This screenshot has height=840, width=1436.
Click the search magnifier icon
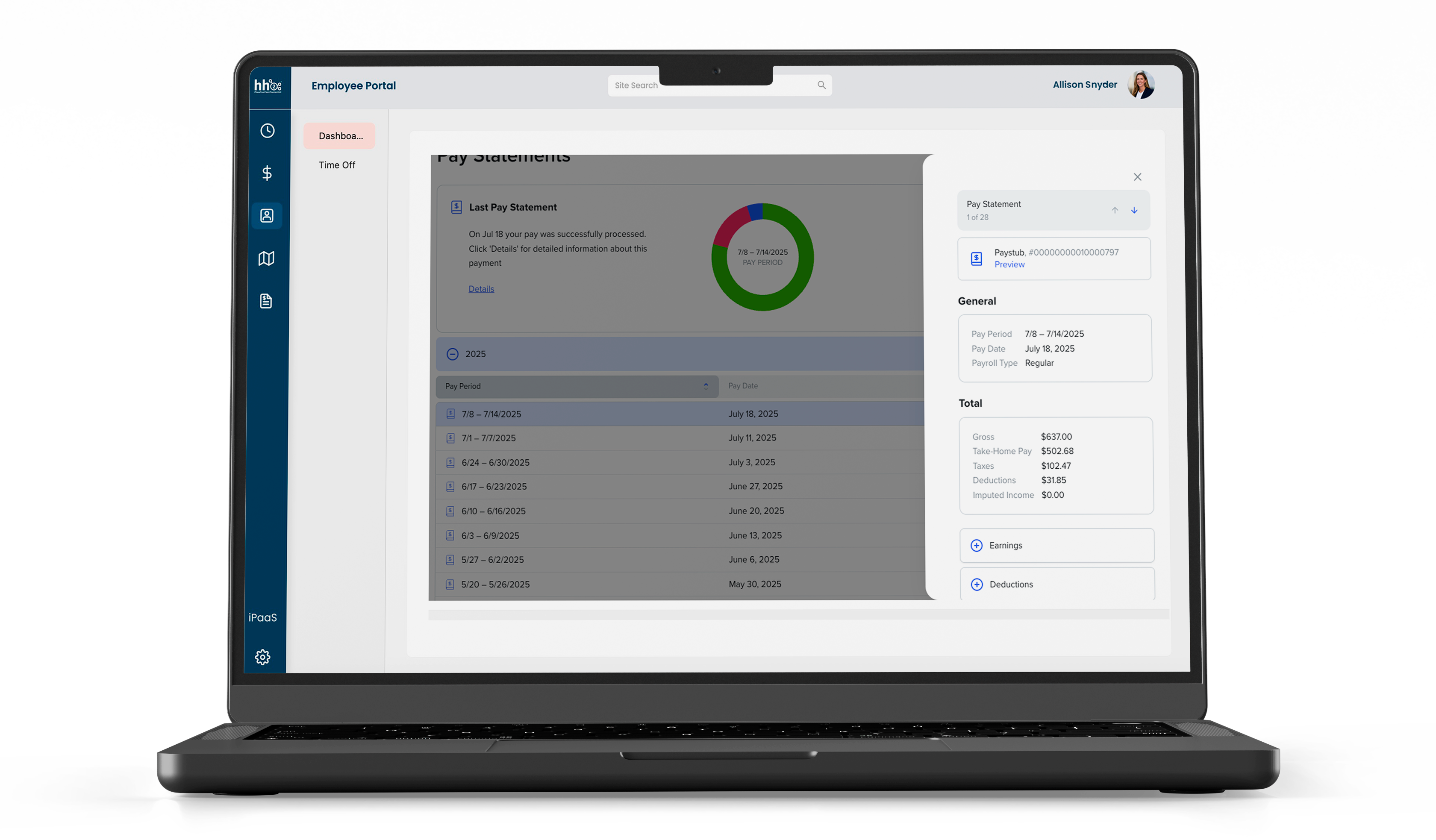[x=821, y=85]
